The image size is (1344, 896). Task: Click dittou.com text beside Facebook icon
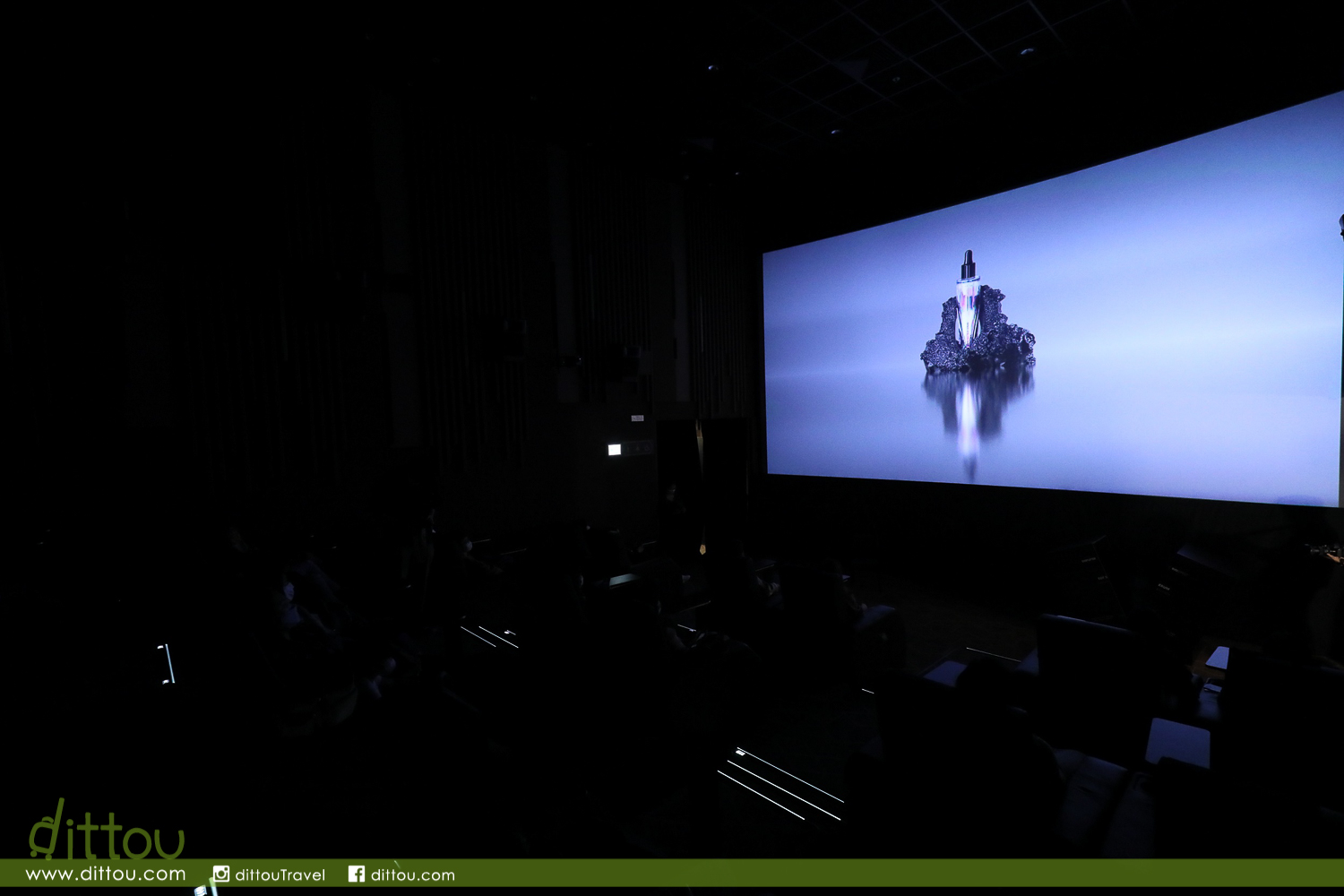click(x=412, y=874)
